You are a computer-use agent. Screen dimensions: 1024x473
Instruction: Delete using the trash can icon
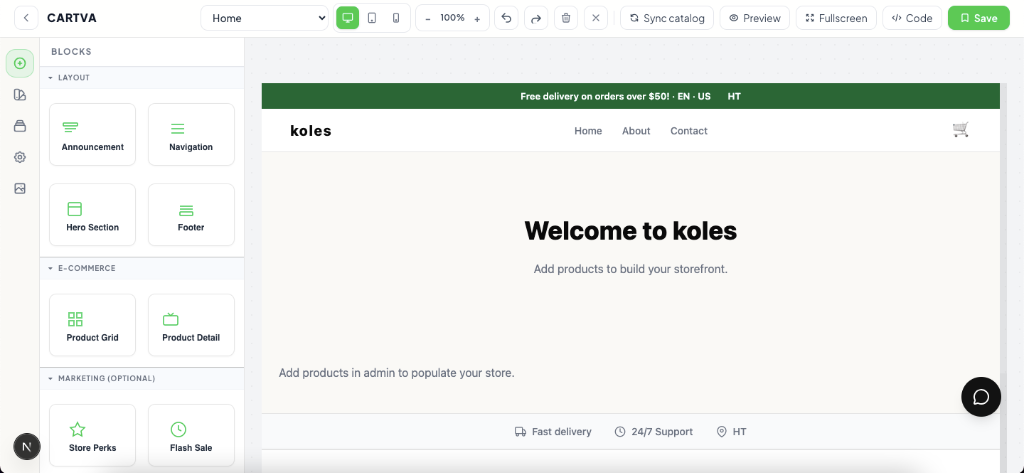(x=566, y=18)
